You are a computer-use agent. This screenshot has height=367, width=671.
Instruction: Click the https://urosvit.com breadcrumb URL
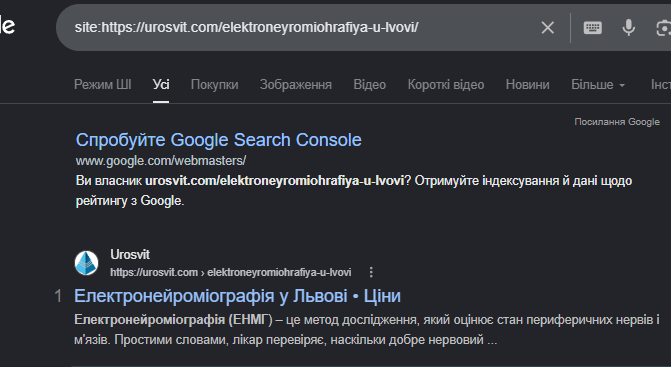point(231,272)
